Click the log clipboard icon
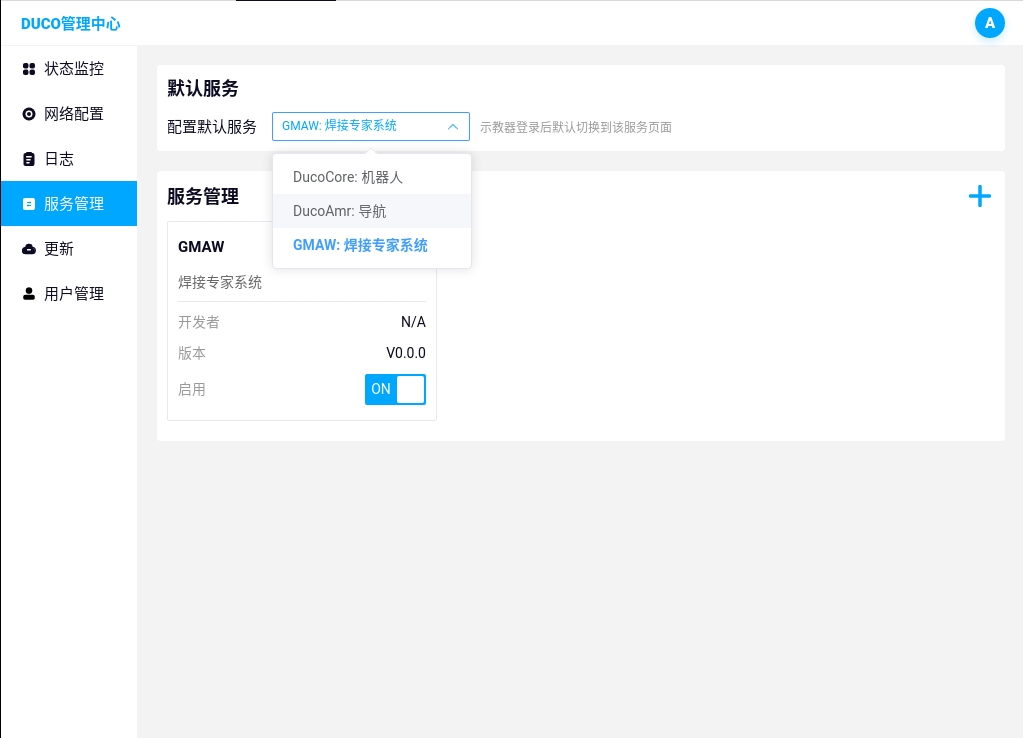The height and width of the screenshot is (738, 1023). pos(29,159)
